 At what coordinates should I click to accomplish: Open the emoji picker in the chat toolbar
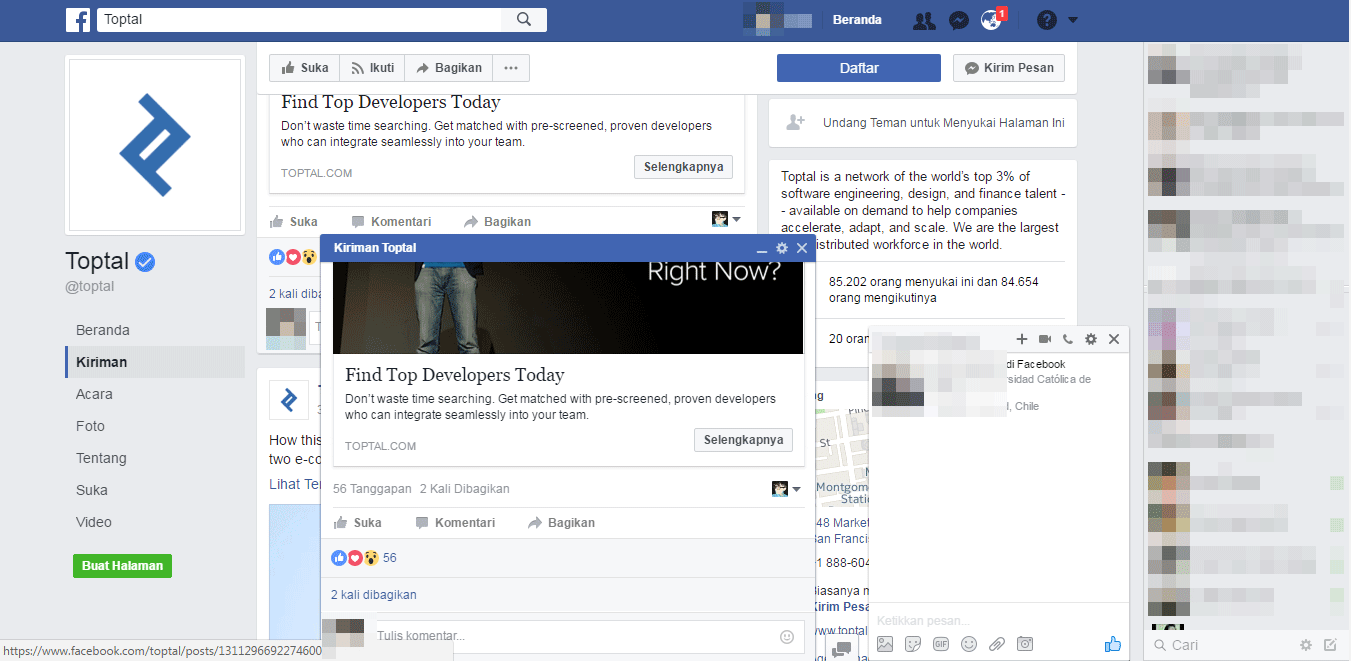tap(969, 645)
